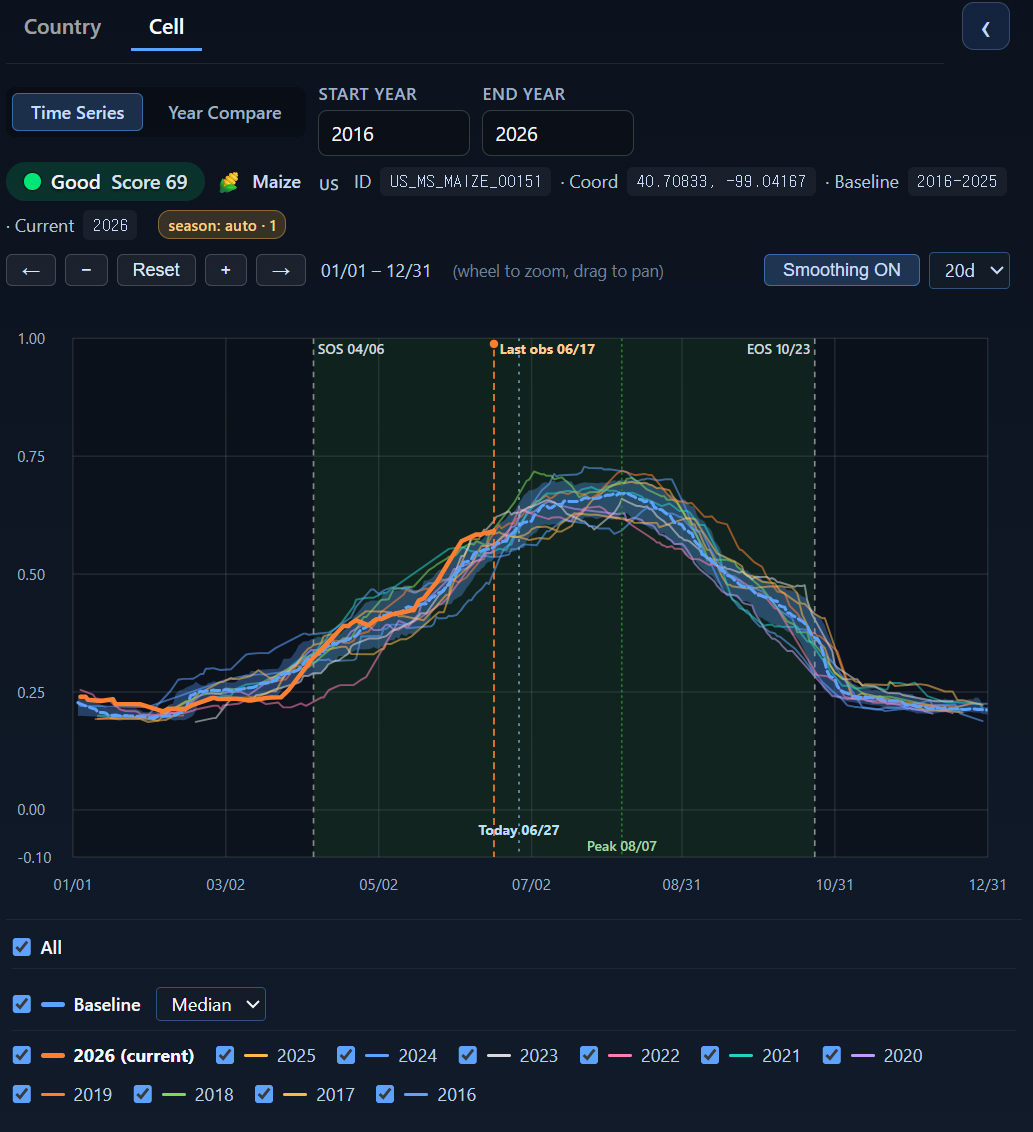
Task: Edit the Start Year field showing 2016
Action: pos(394,134)
